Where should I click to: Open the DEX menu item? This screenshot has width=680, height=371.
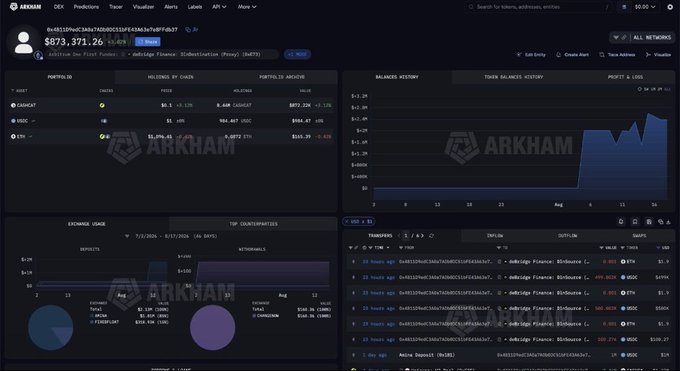[x=59, y=7]
